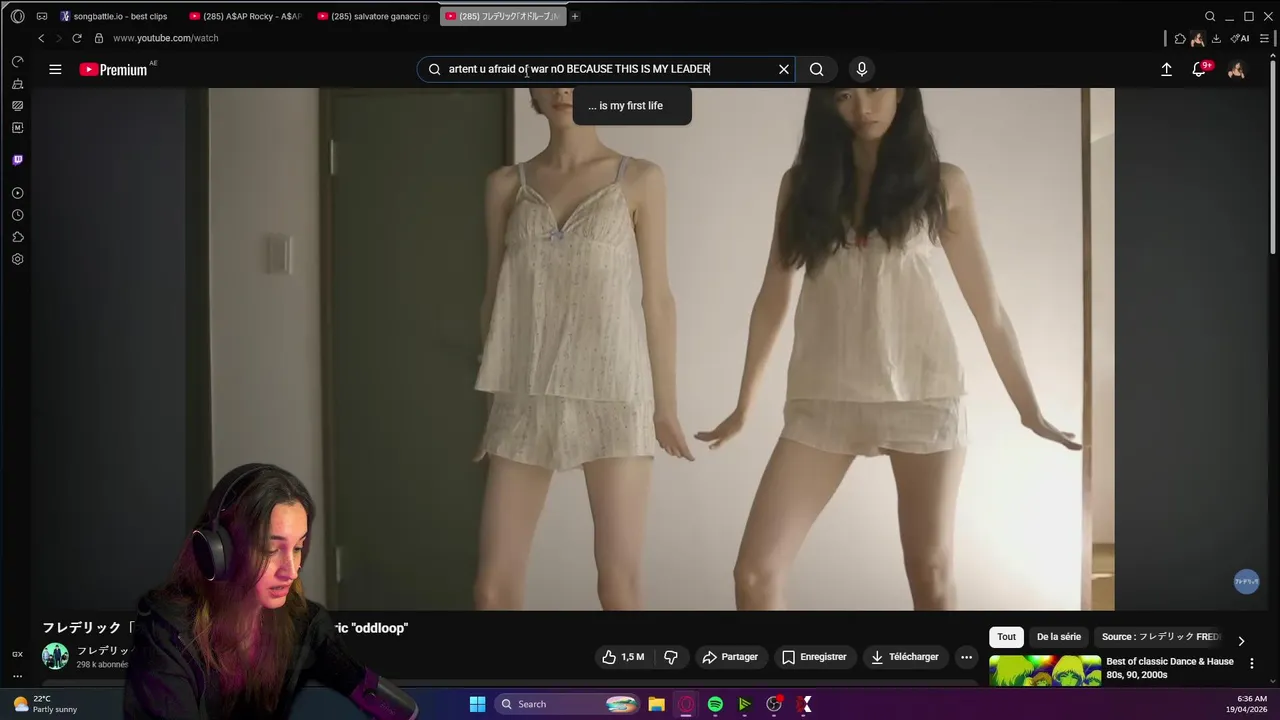The image size is (1280, 720).
Task: Click the Enregistrer save button
Action: tap(814, 657)
